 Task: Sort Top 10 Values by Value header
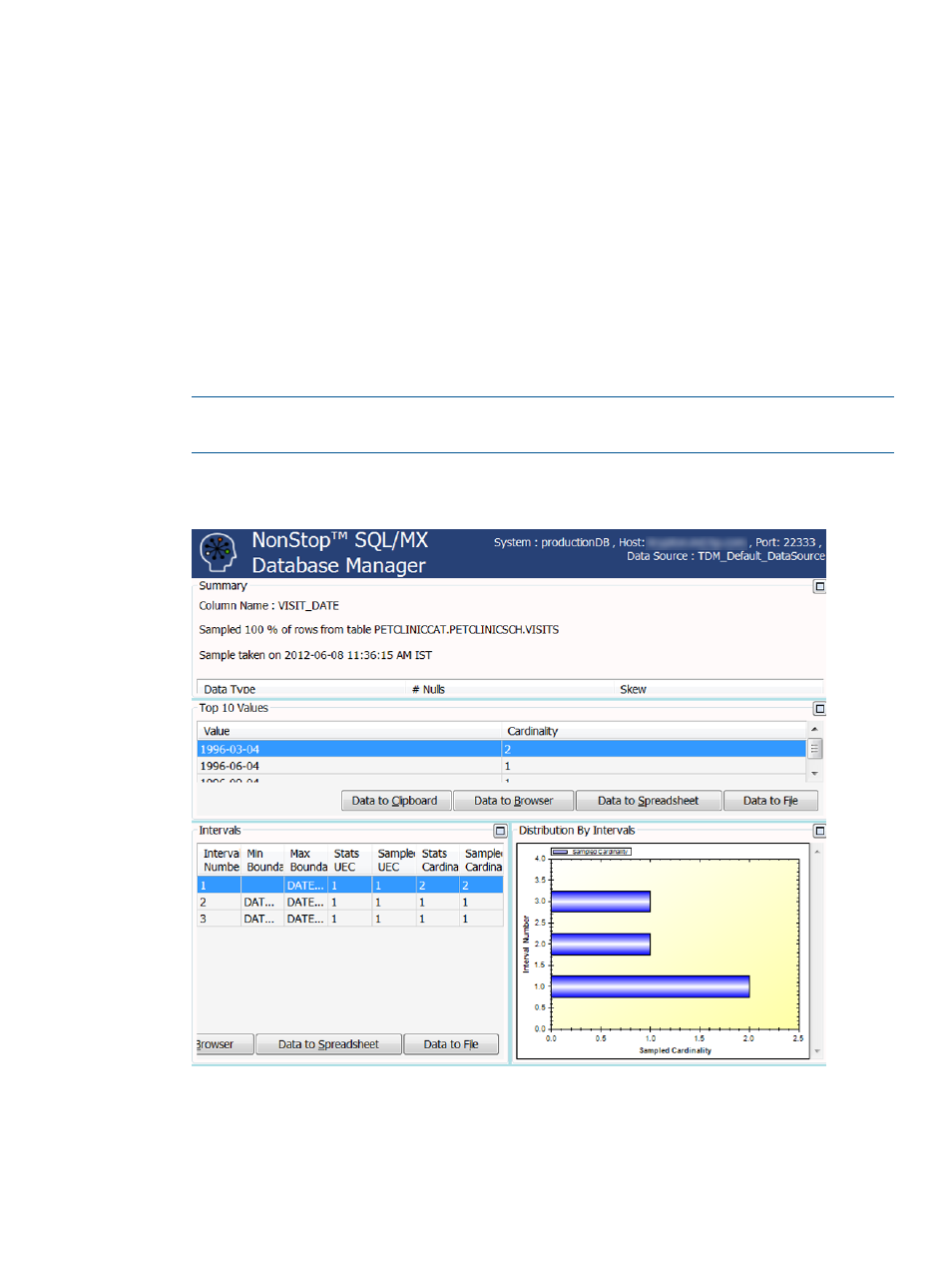(349, 731)
